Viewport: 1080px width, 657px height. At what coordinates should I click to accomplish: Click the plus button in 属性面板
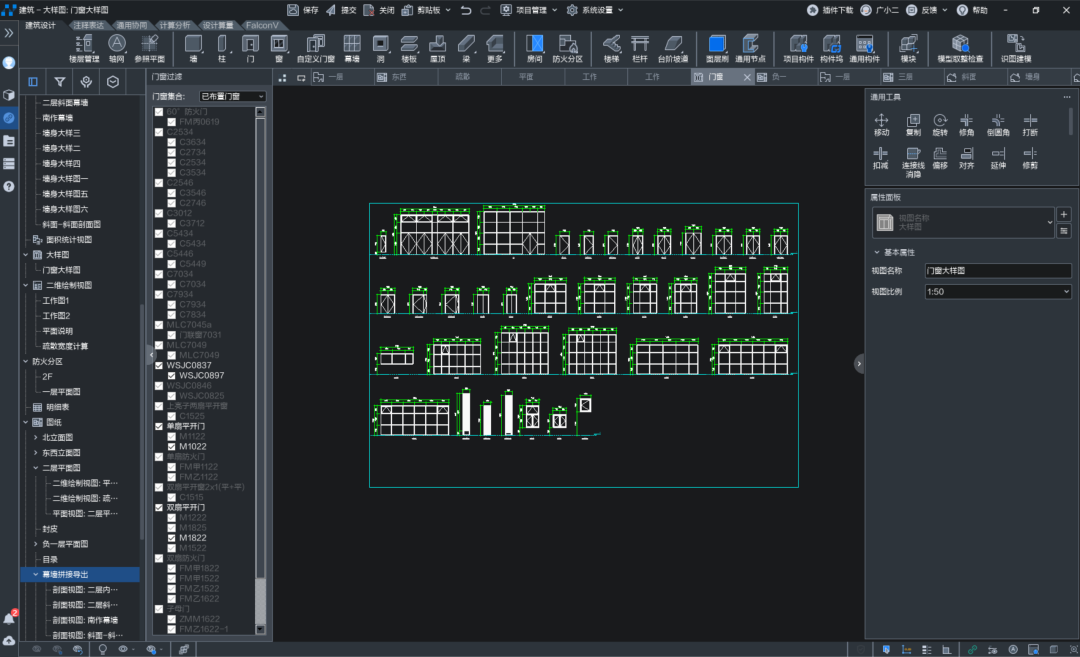point(1063,214)
